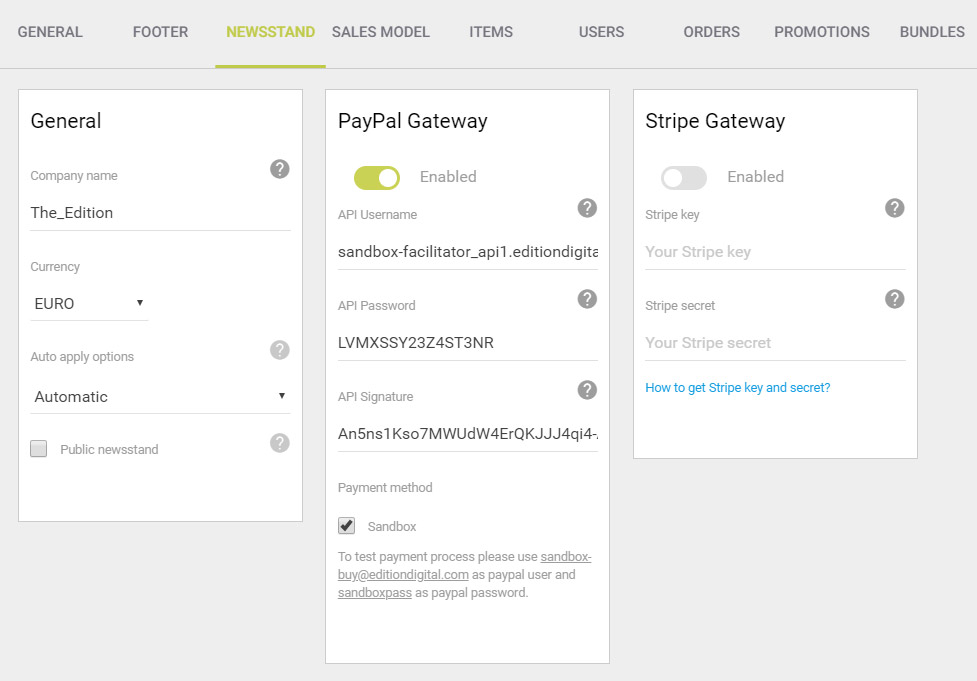Open the Currency EURO dropdown
This screenshot has width=977, height=681.
pyautogui.click(x=89, y=303)
